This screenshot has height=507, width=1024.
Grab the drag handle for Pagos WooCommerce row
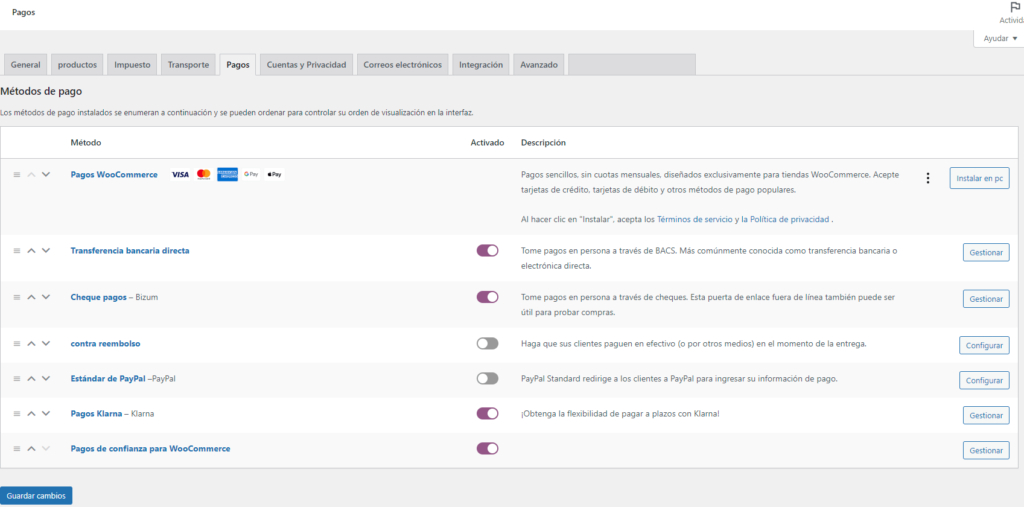coord(17,174)
